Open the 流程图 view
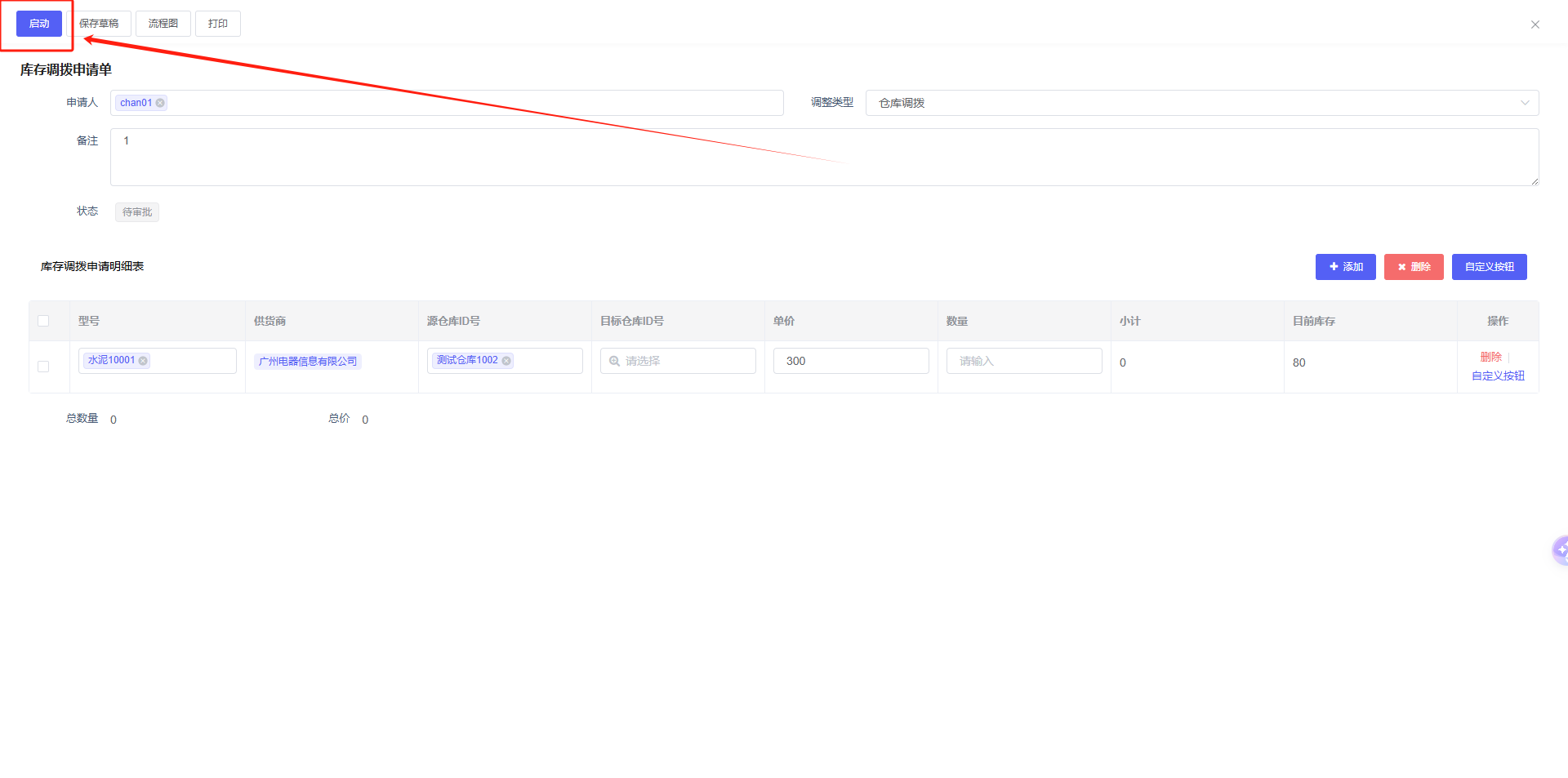The height and width of the screenshot is (778, 1568). point(163,24)
